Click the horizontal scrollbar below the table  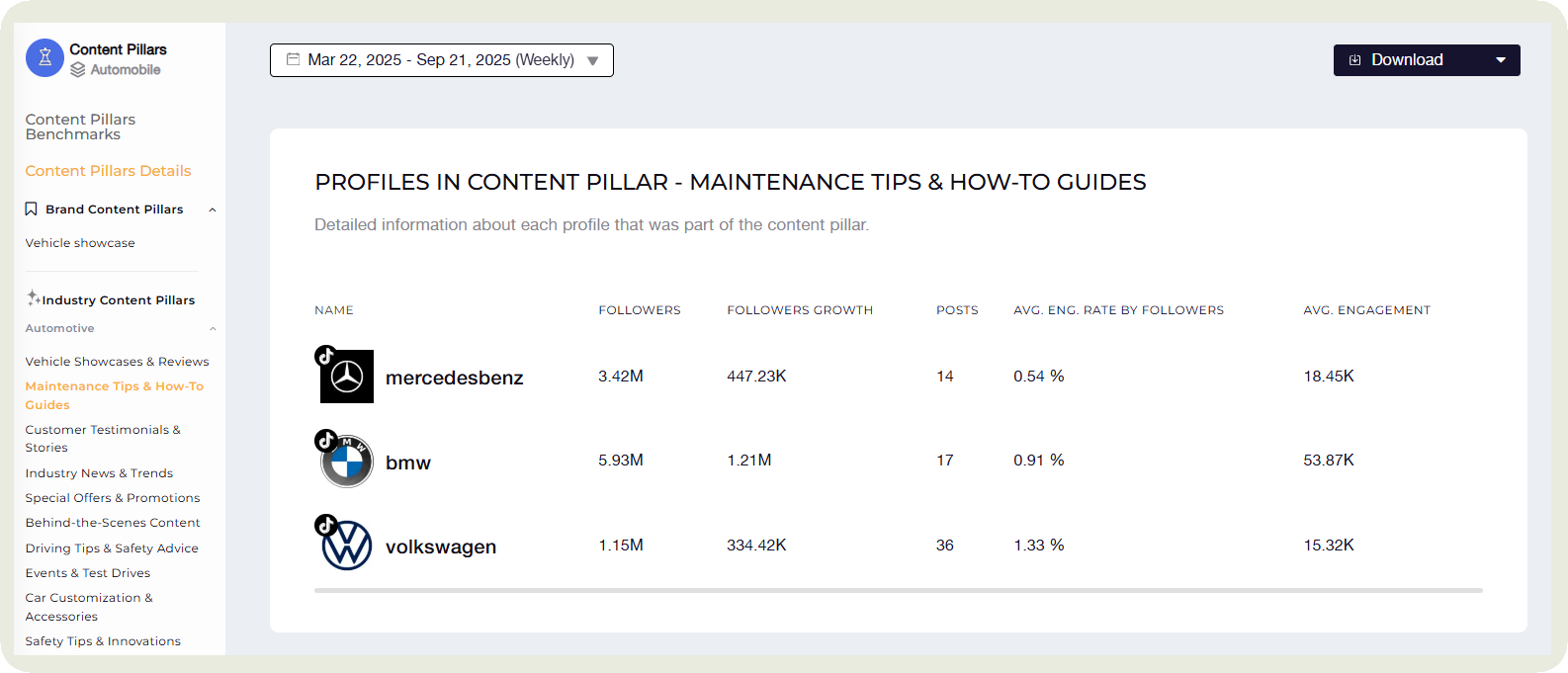point(898,590)
